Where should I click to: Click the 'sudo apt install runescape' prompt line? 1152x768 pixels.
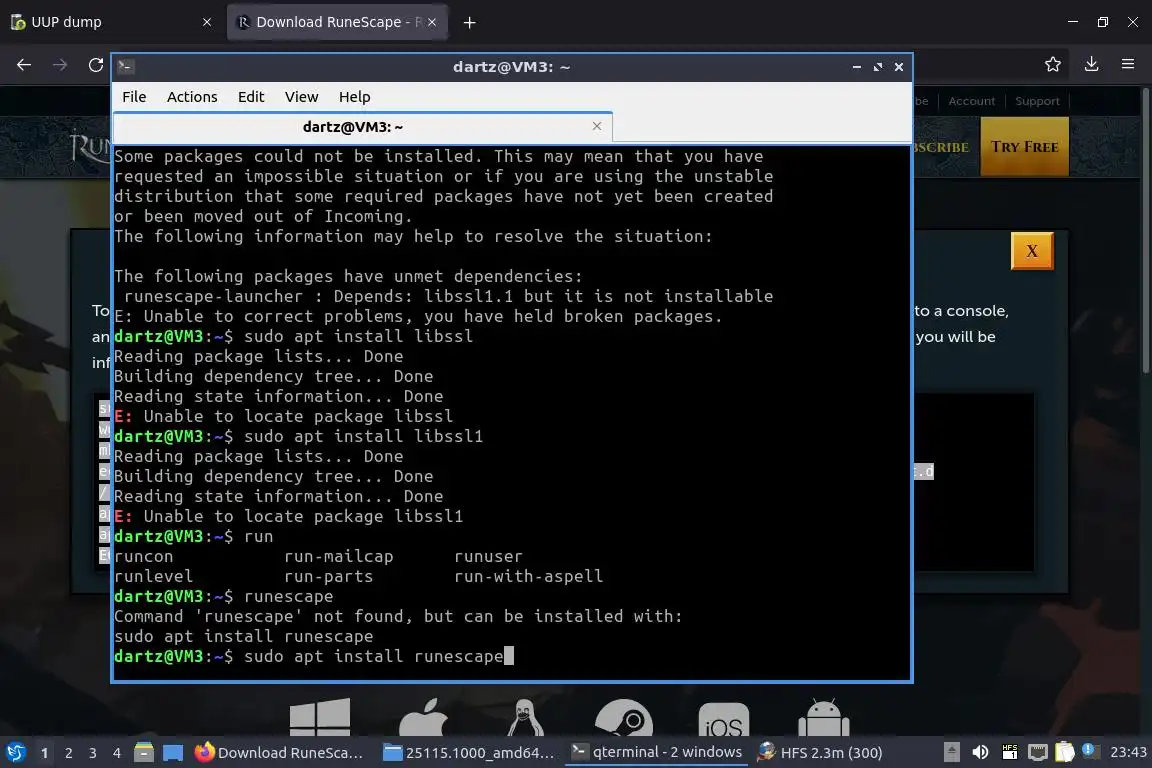click(x=314, y=656)
